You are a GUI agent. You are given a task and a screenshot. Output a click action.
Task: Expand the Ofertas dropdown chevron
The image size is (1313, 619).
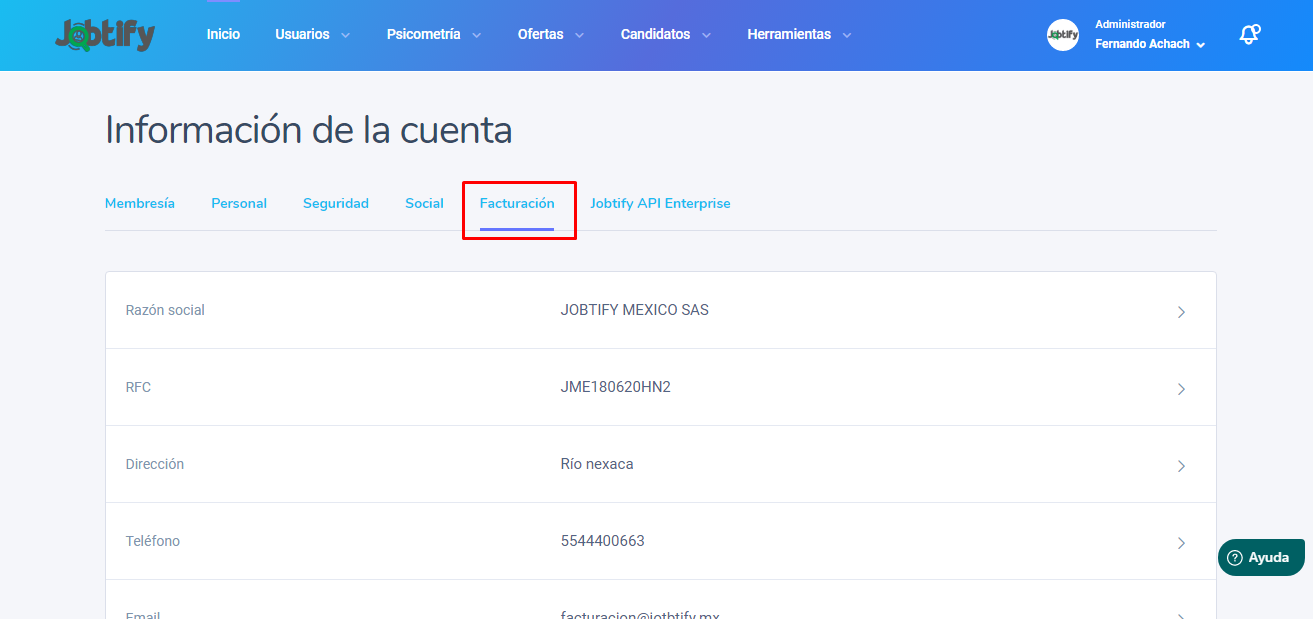579,35
